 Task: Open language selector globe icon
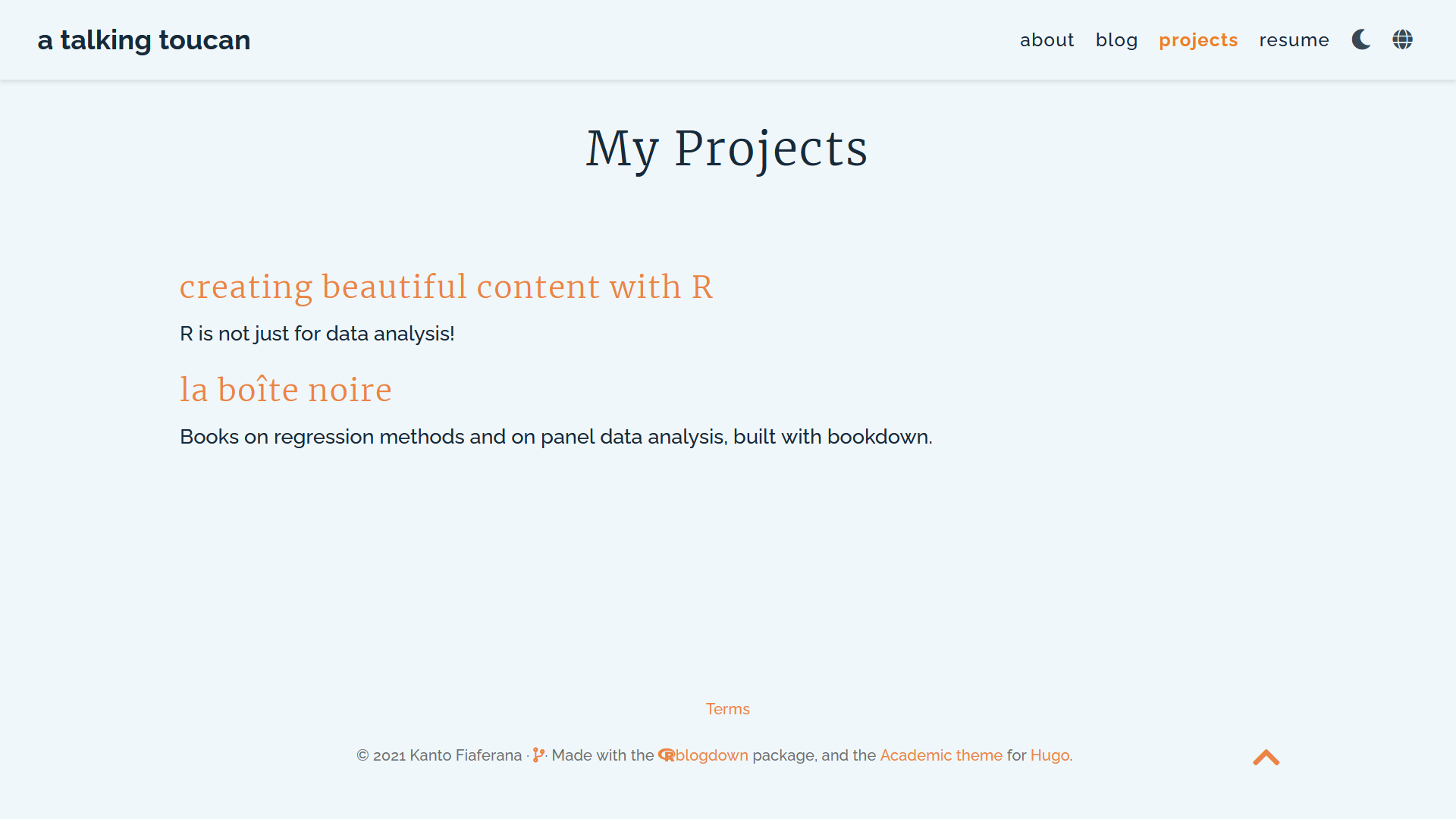click(1403, 40)
